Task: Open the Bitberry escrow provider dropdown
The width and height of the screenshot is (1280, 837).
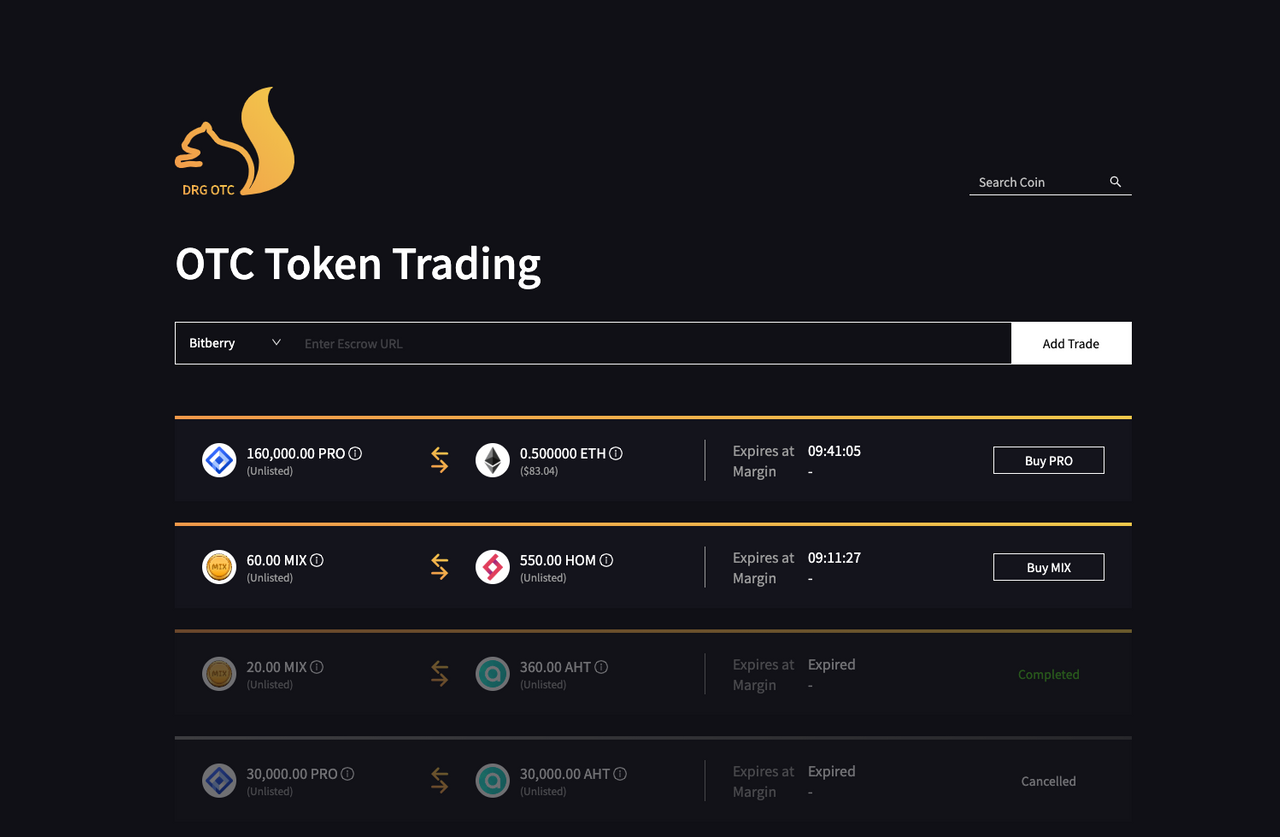Action: tap(235, 343)
